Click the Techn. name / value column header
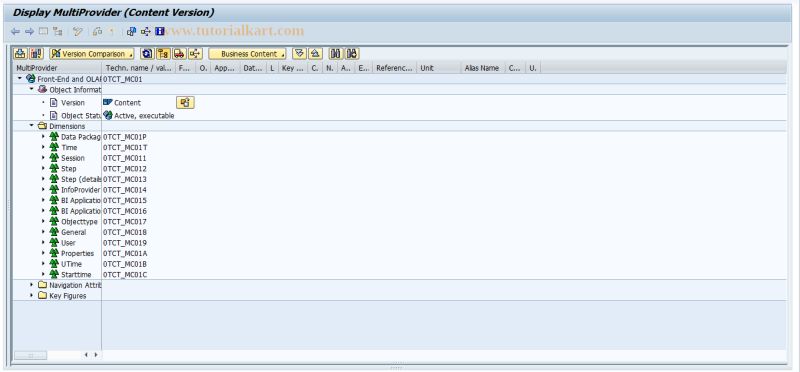Image resolution: width=800 pixels, height=372 pixels. pos(139,68)
